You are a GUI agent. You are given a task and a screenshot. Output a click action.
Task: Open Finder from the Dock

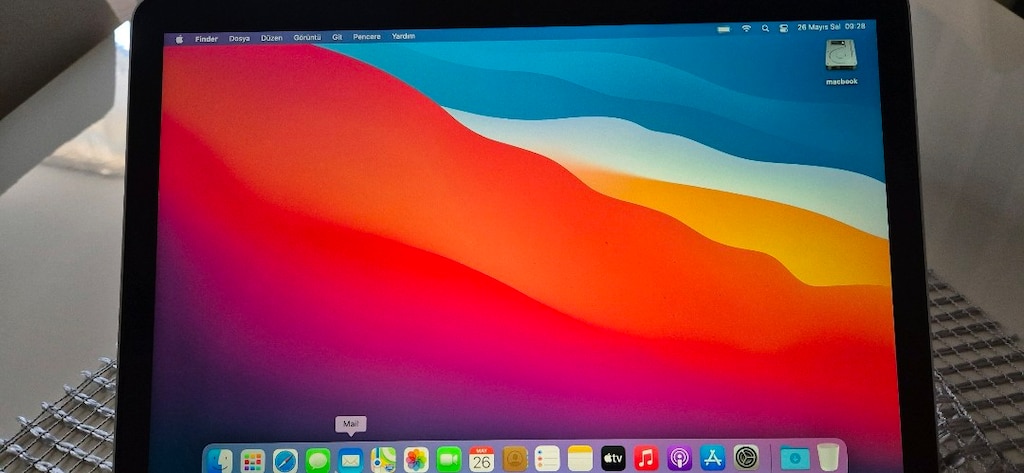coord(219,461)
